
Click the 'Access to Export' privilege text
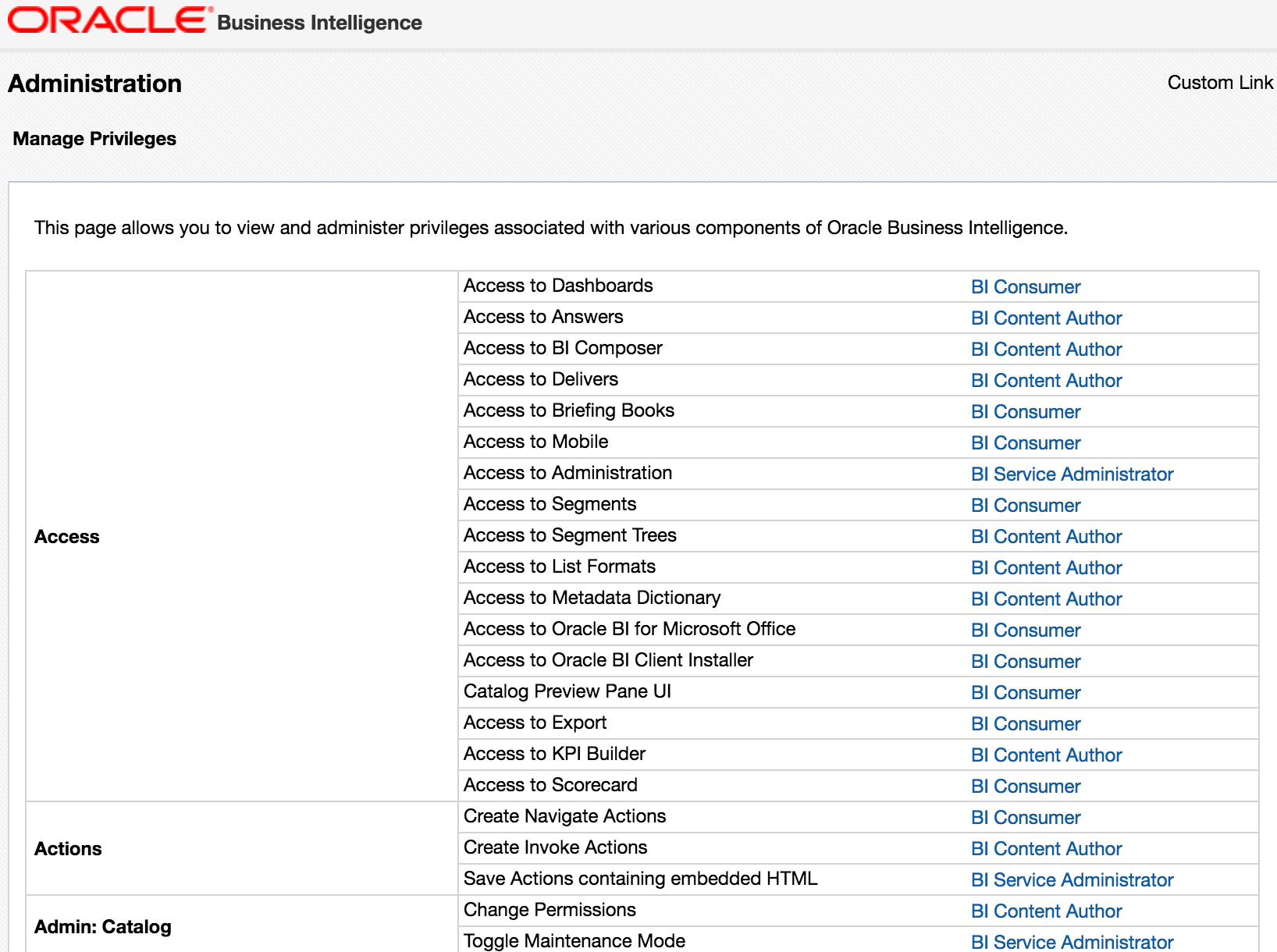[535, 723]
